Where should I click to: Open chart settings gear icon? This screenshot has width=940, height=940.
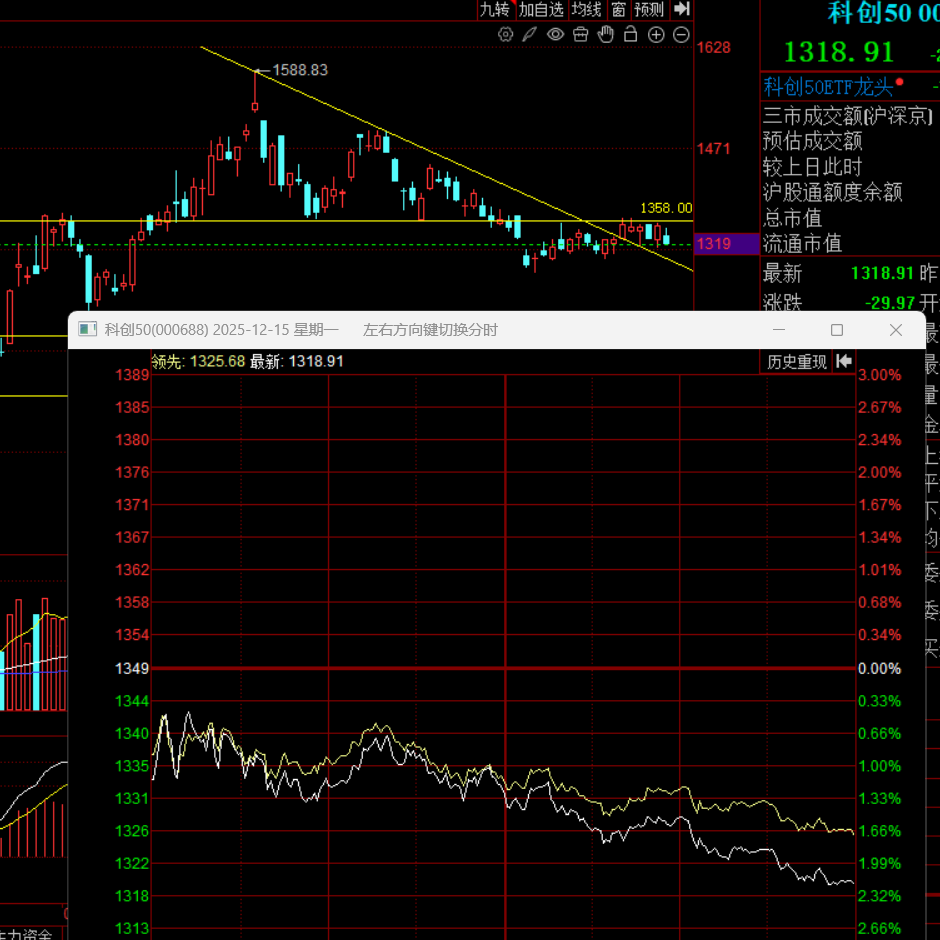point(505,35)
